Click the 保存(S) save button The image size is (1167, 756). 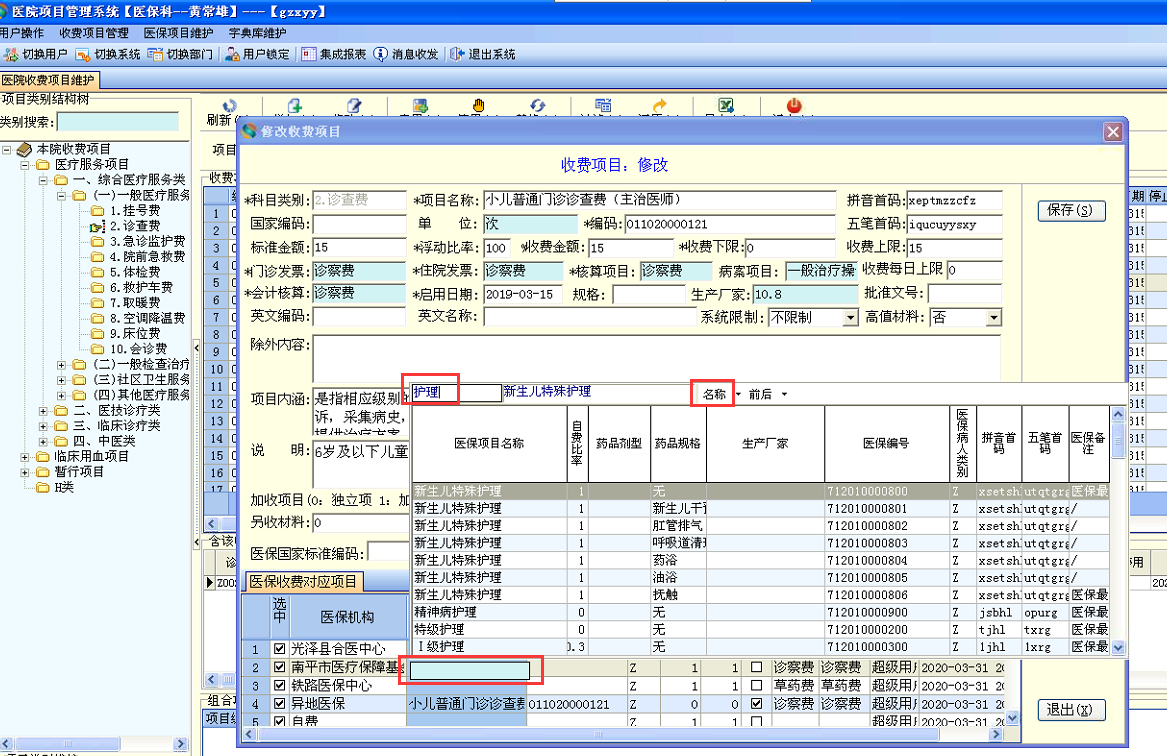click(1071, 211)
